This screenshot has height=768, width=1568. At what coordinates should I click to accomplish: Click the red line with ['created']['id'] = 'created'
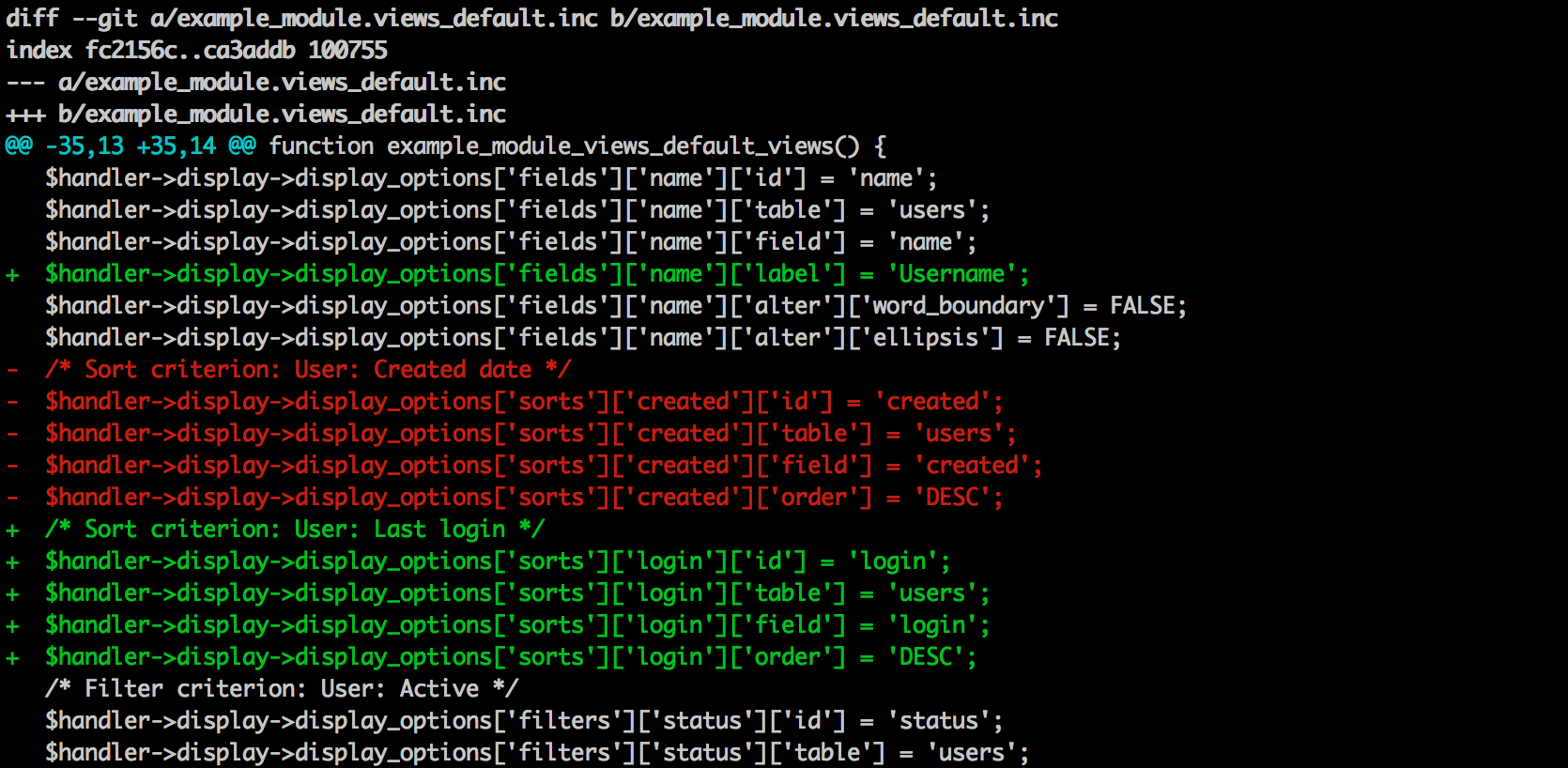[x=524, y=402]
